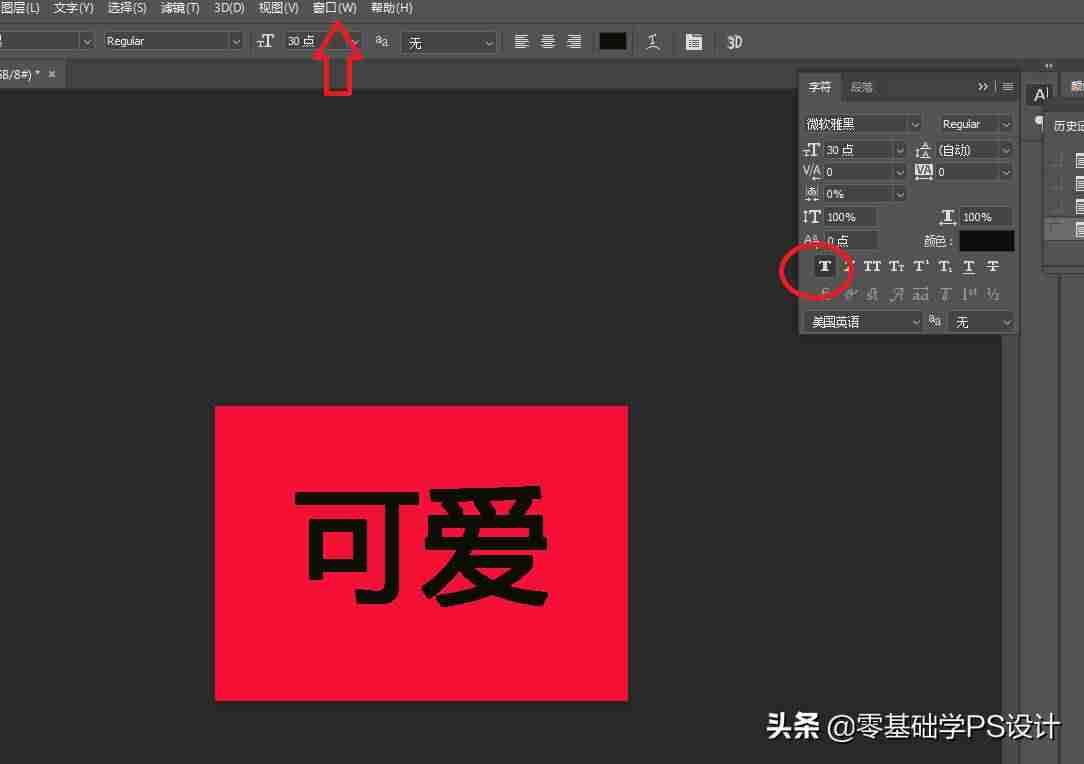This screenshot has width=1084, height=764.
Task: Expand kerning dropdown arrow
Action: [899, 172]
